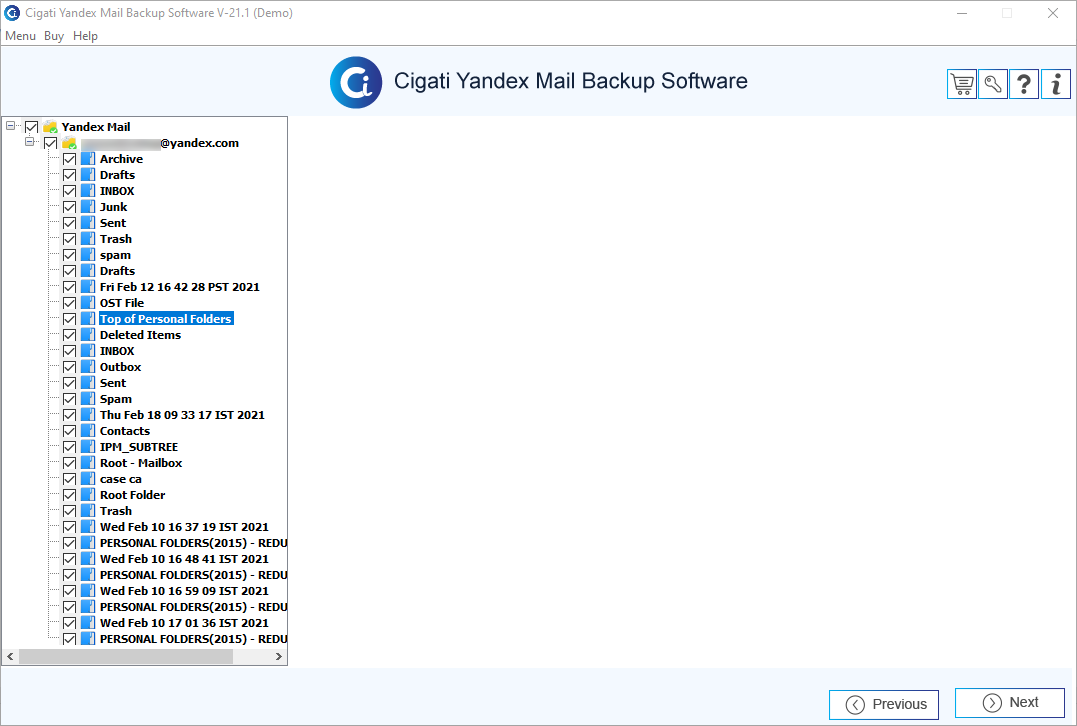This screenshot has height=726, width=1077.
Task: Toggle the OST File checkbox
Action: click(x=69, y=303)
